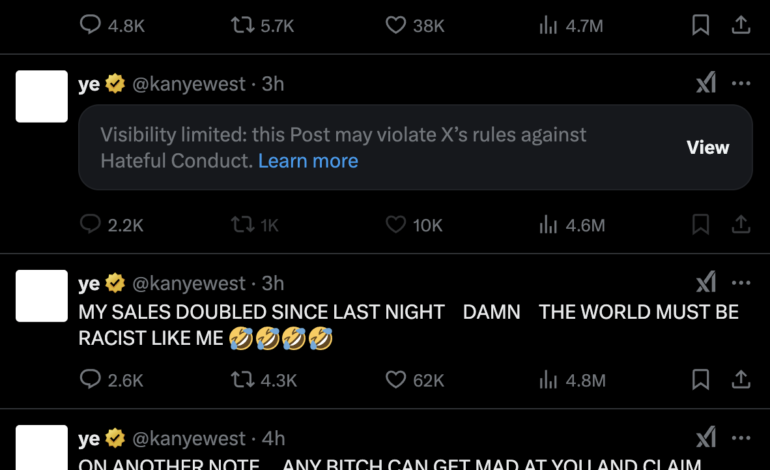Like the 'MY SALES DOUBLED' post
Viewport: 770px width, 470px height.
(x=396, y=380)
